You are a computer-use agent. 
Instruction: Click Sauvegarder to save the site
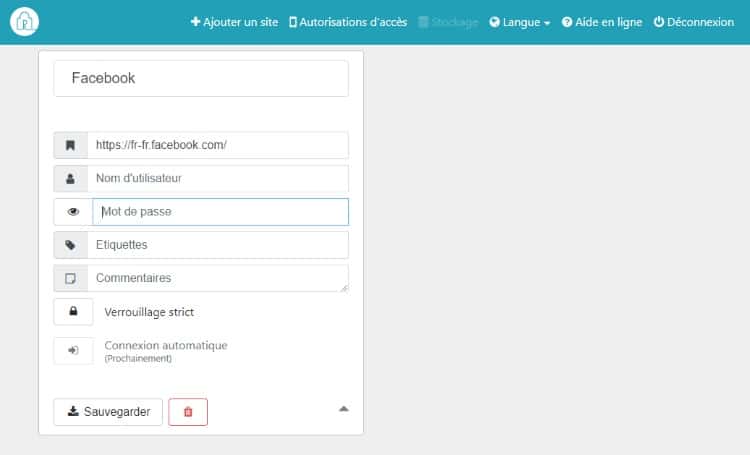(x=108, y=411)
